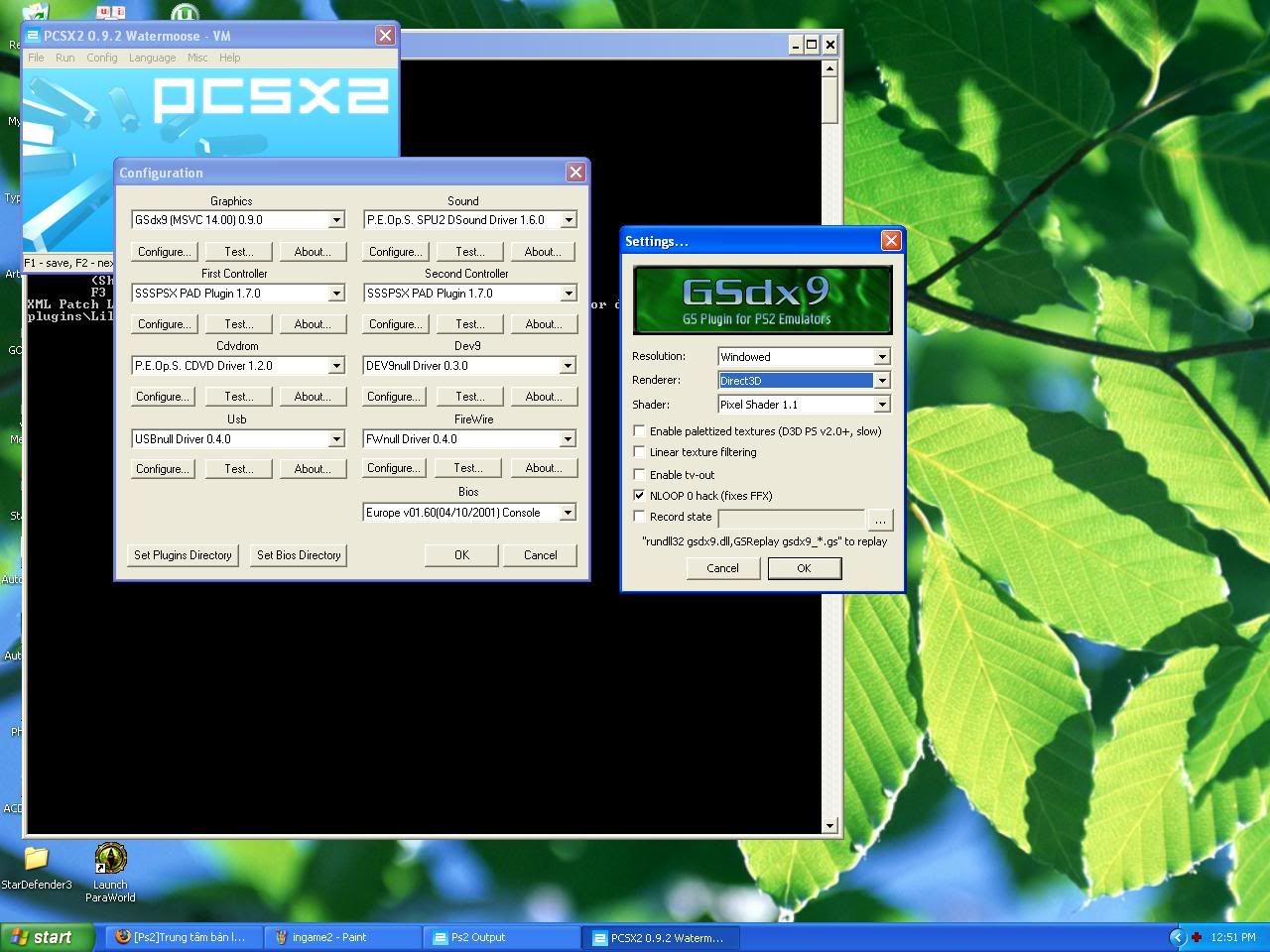The width and height of the screenshot is (1270, 952).
Task: Switch to ingame2 - Paint taskbar item
Action: [343, 937]
